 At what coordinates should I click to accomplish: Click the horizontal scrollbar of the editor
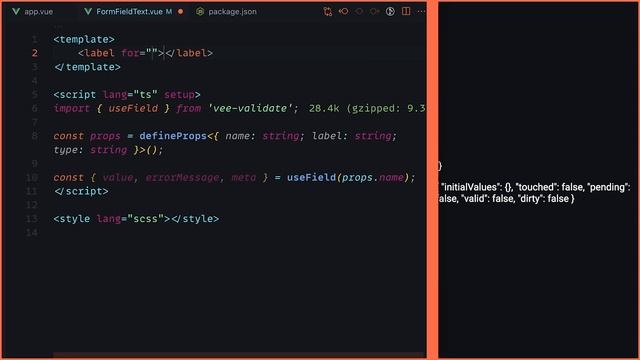239,355
